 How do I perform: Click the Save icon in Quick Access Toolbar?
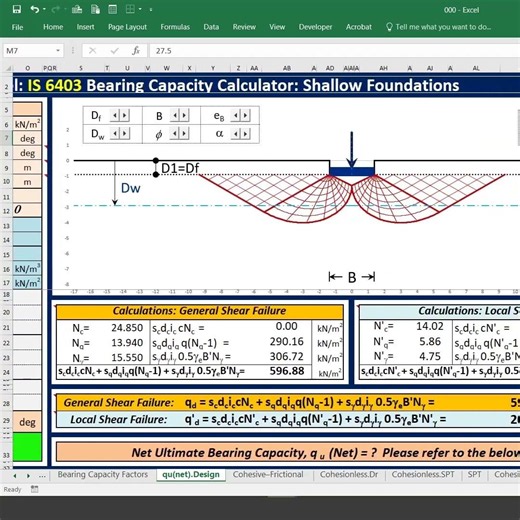coord(17,9)
